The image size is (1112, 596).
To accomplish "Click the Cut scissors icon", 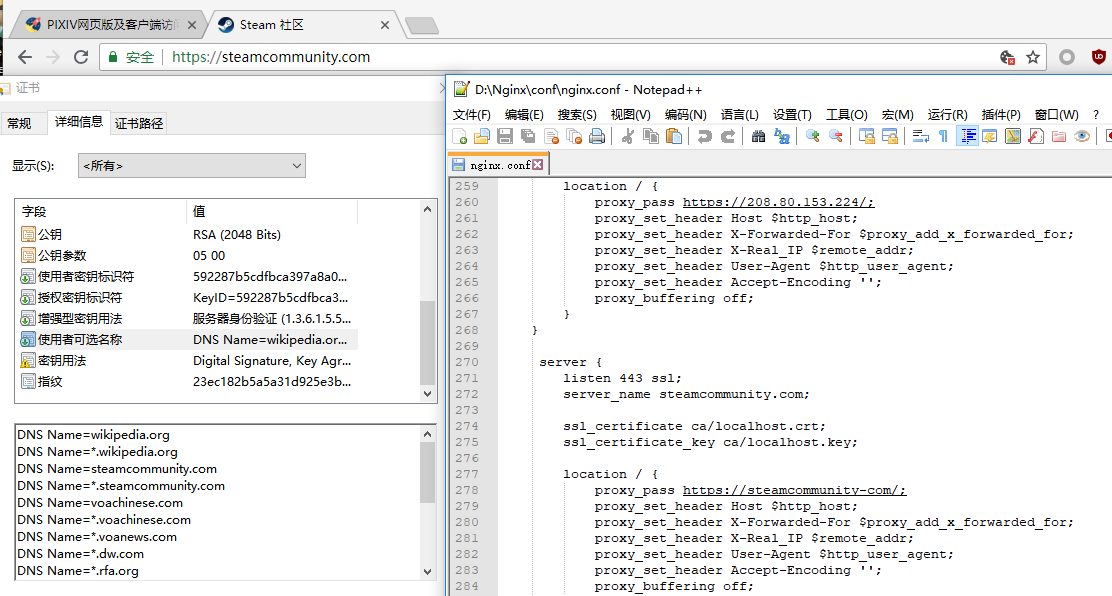I will pos(627,136).
